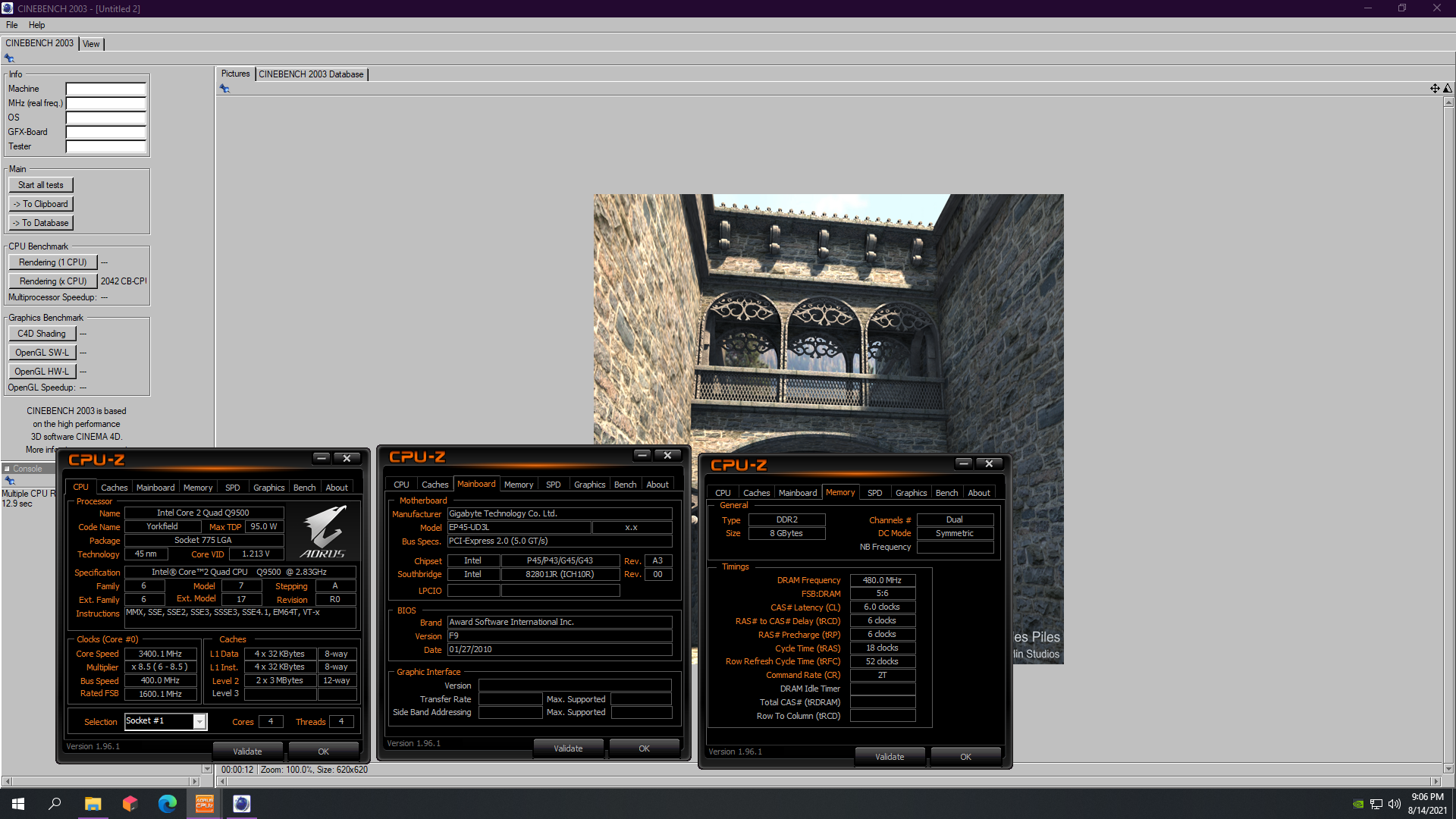The height and width of the screenshot is (819, 1456).
Task: Click the OS input field
Action: coord(105,118)
